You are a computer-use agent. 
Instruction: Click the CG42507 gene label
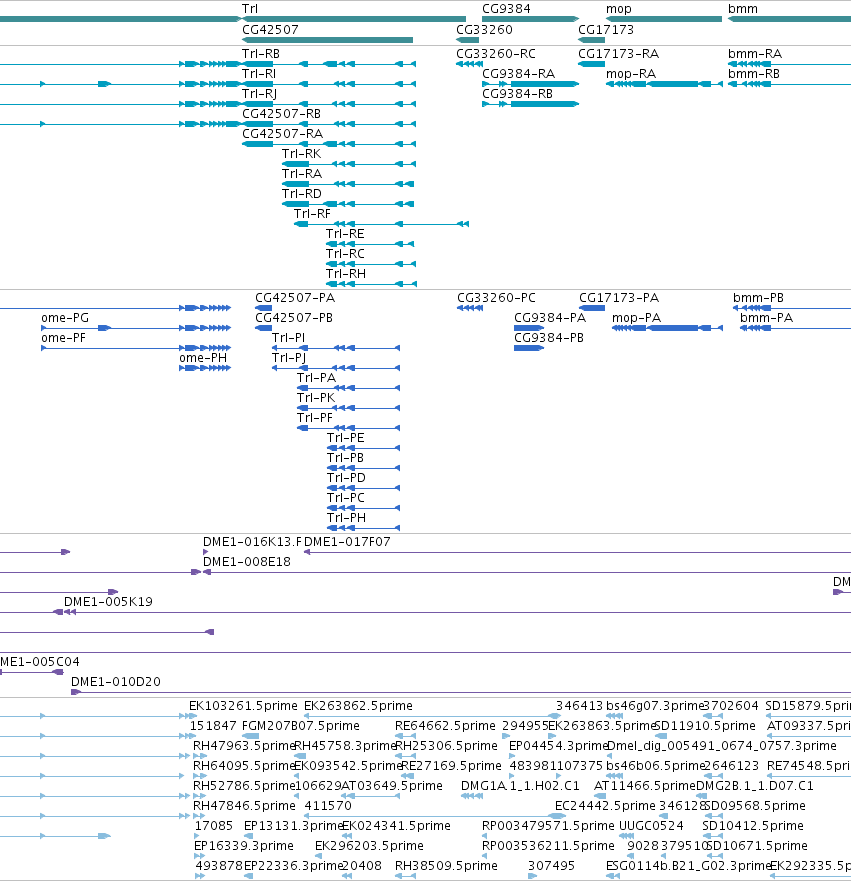[x=270, y=30]
